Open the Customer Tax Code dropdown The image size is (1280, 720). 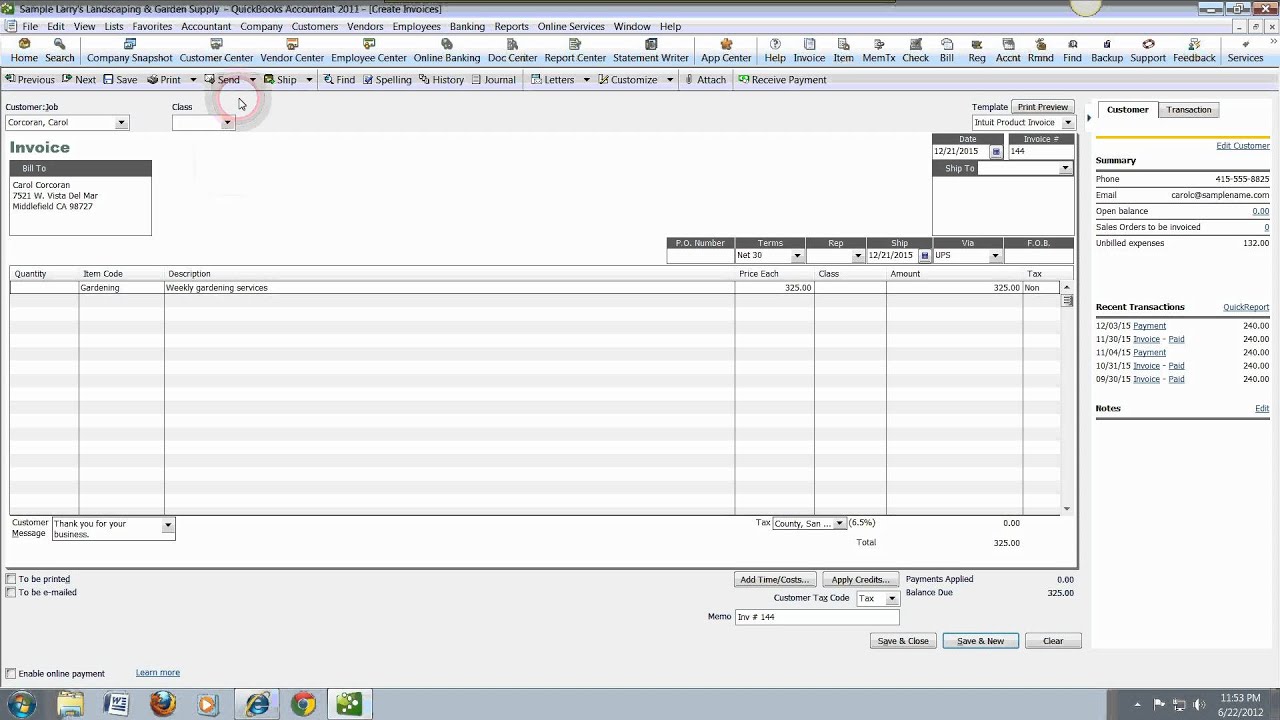point(891,598)
